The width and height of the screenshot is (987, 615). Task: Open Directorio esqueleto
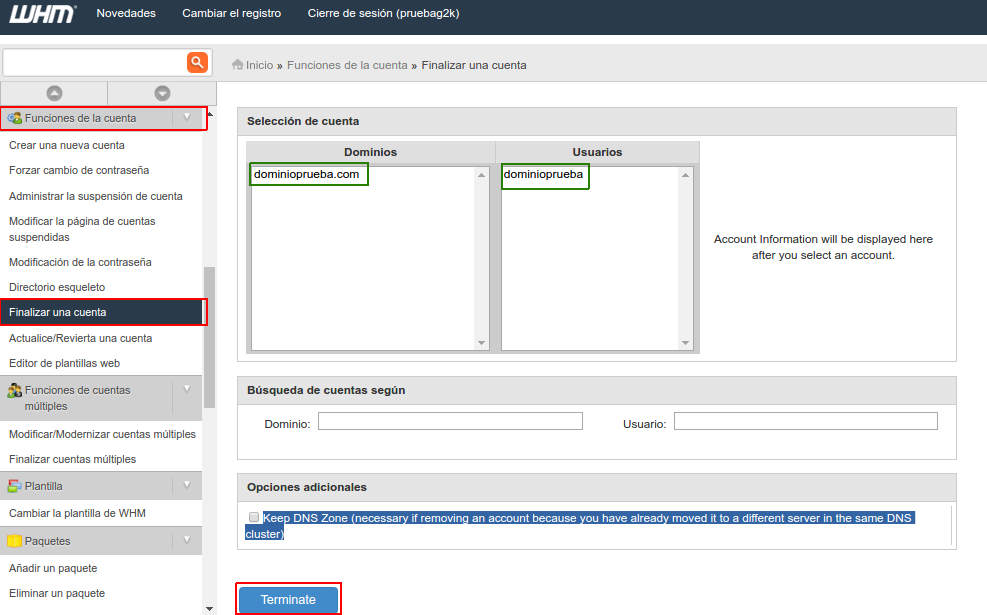tap(57, 287)
